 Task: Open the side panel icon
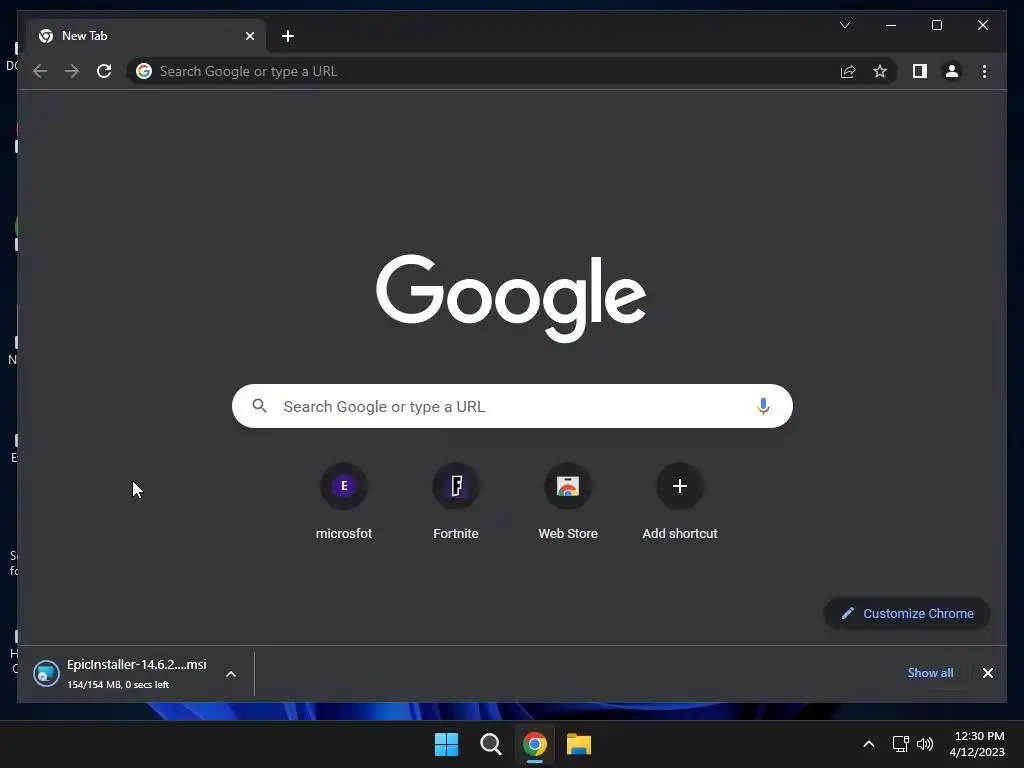pos(920,71)
